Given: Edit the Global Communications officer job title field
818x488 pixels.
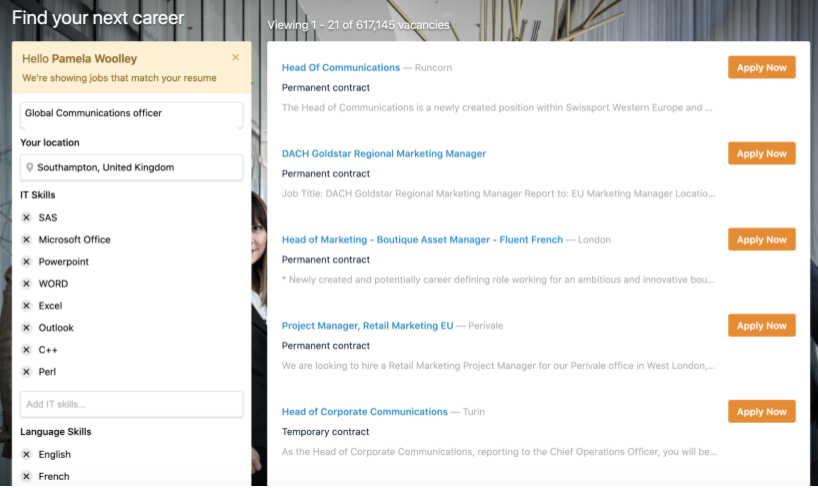Looking at the screenshot, I should pyautogui.click(x=131, y=115).
